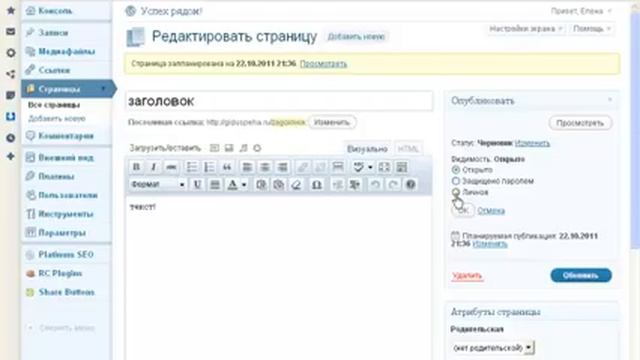Open the Привет, Елена user menu
The width and height of the screenshot is (640, 360).
(x=581, y=11)
